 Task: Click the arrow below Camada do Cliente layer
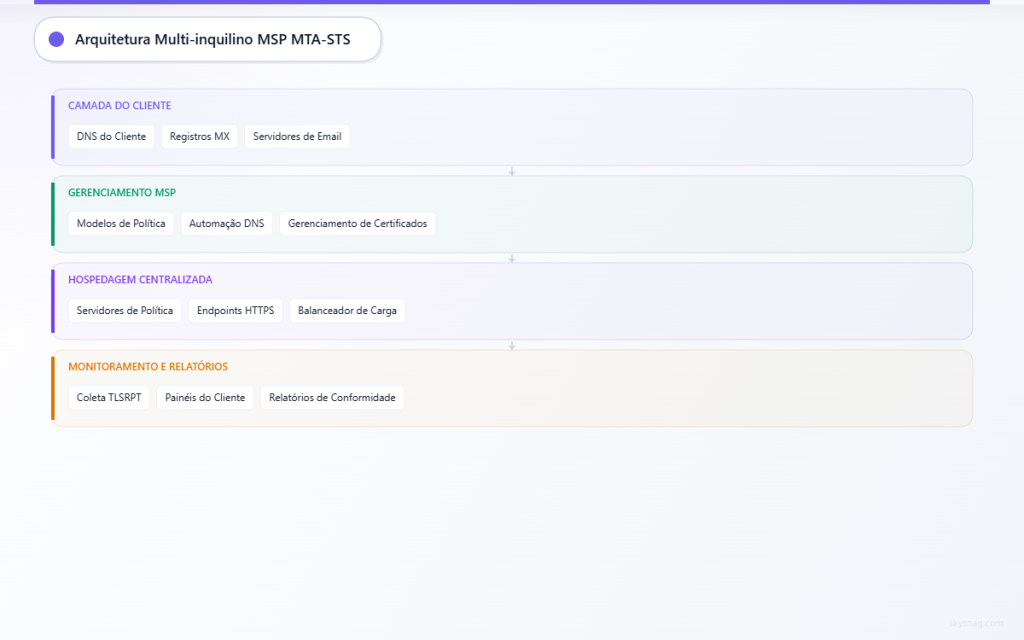pyautogui.click(x=512, y=171)
